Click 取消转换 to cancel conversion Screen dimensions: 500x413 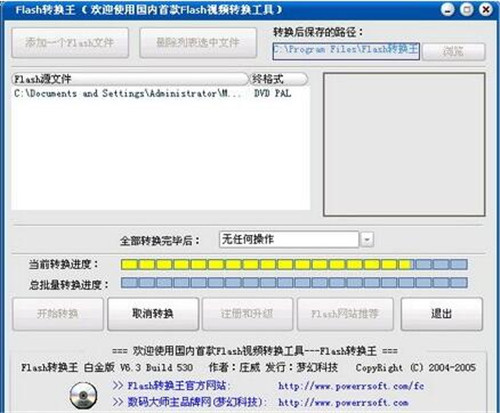tap(153, 314)
